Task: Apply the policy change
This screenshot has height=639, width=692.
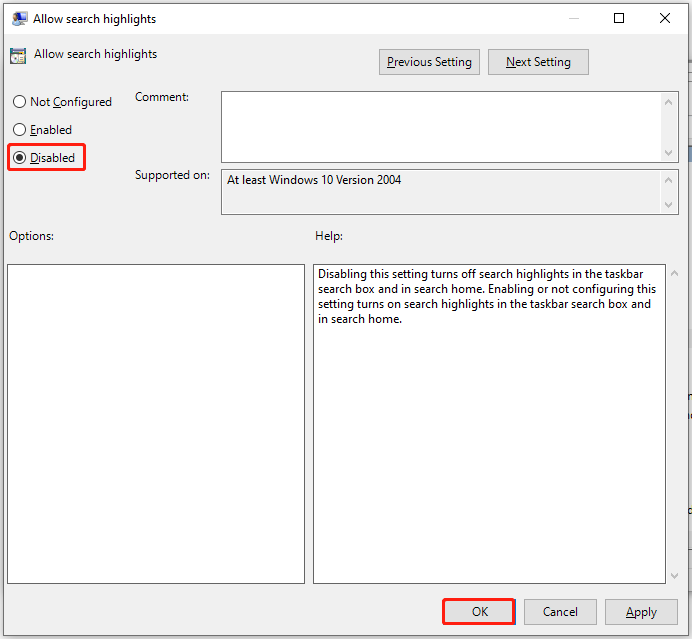Action: pos(641,612)
